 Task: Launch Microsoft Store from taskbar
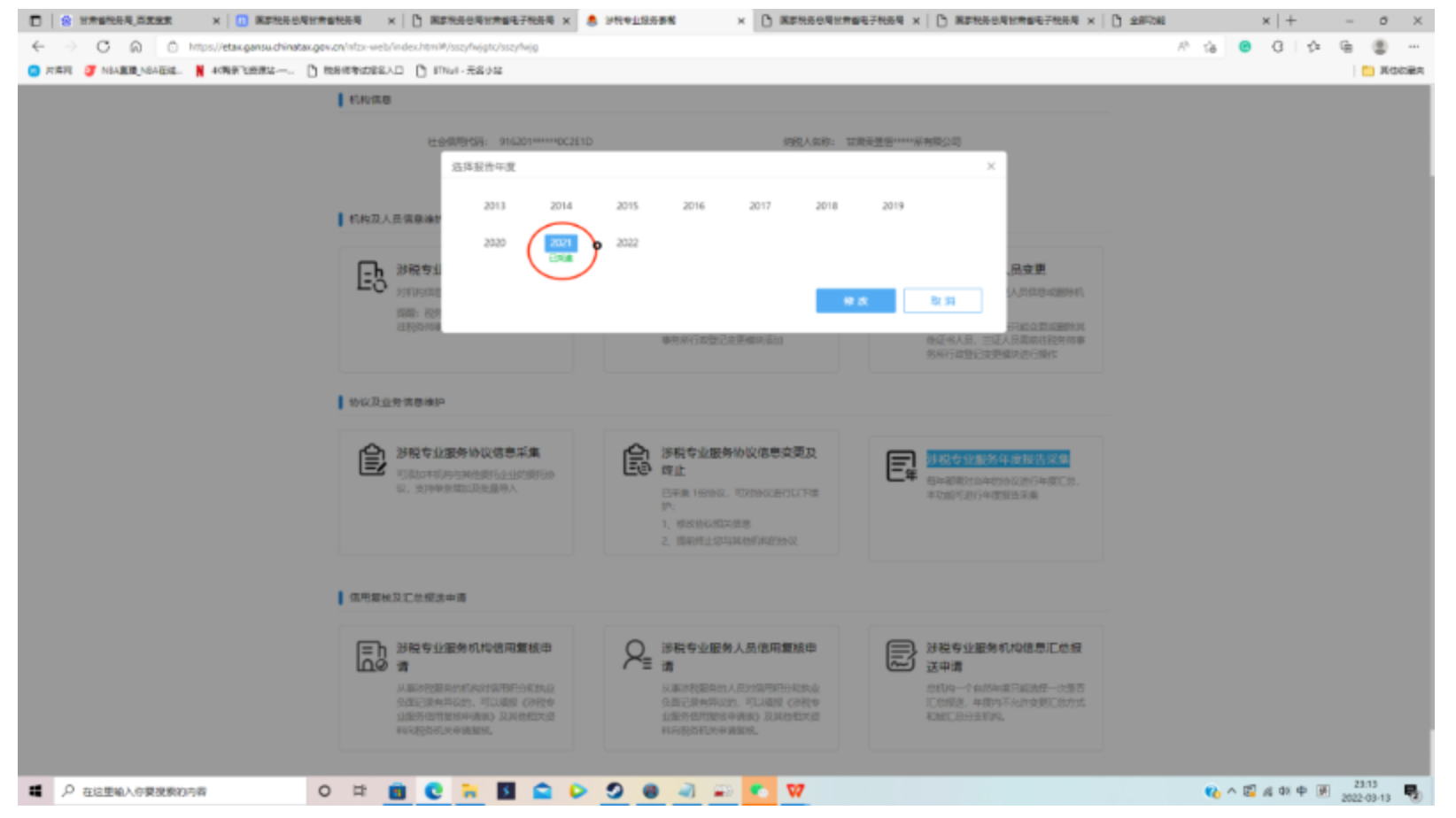coord(397,791)
